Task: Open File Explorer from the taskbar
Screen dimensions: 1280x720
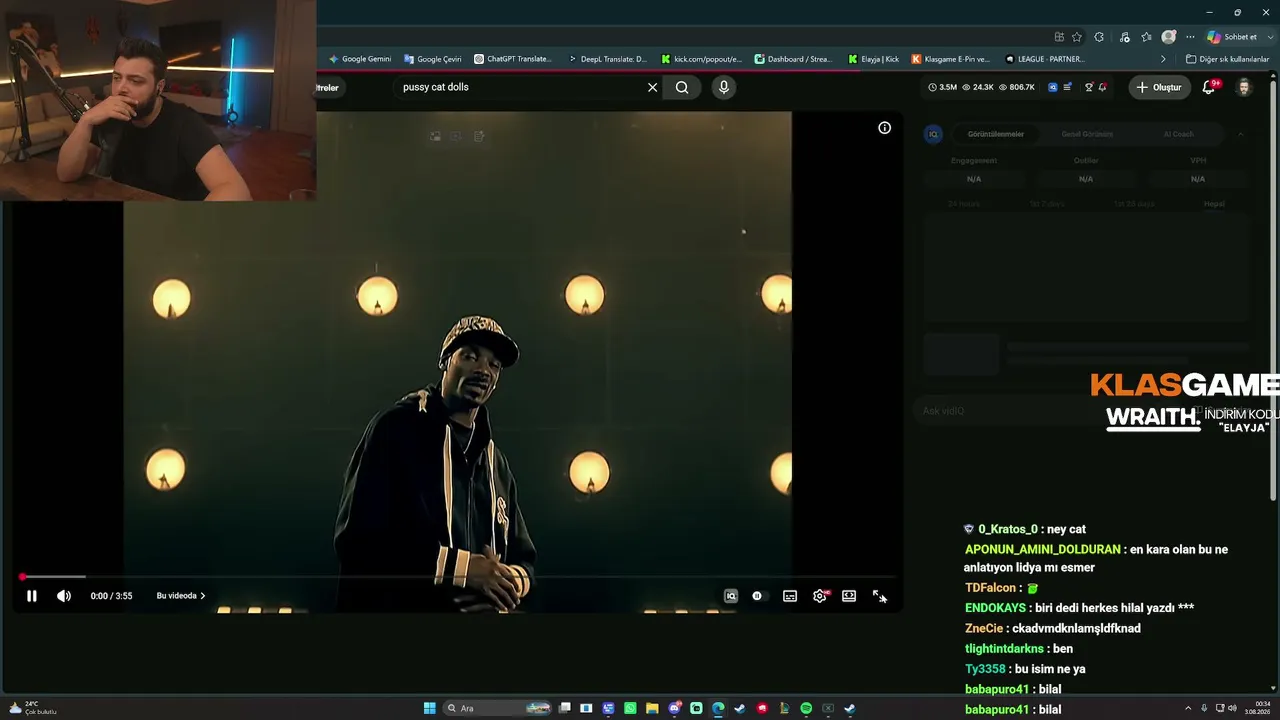Action: coord(652,708)
